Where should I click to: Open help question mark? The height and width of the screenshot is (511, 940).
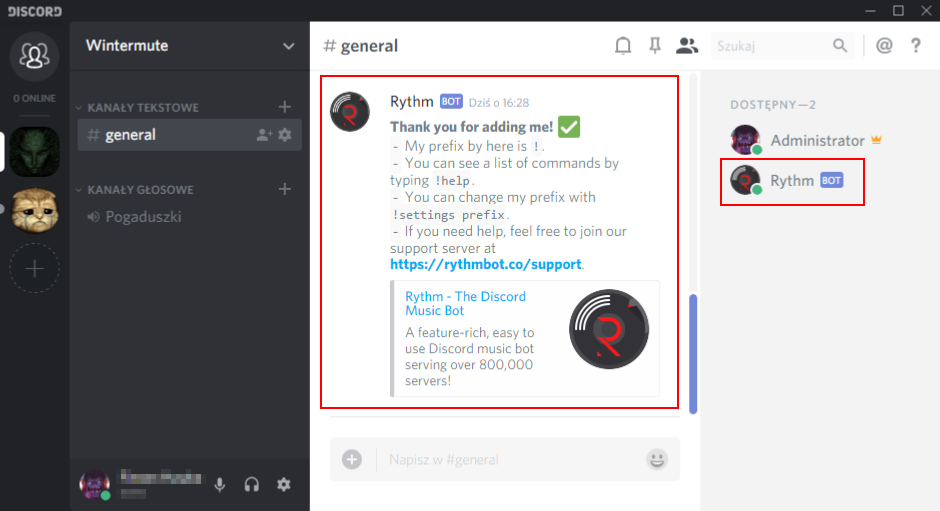[915, 46]
